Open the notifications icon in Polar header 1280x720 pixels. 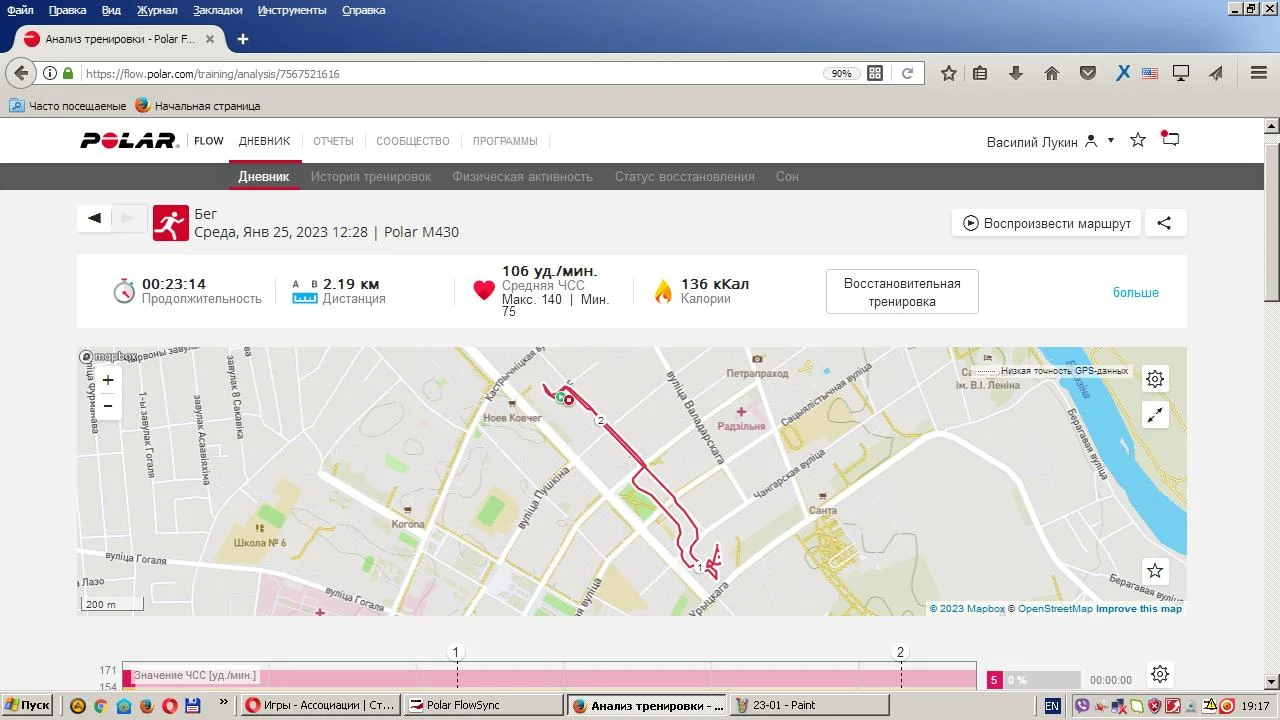pos(1169,140)
